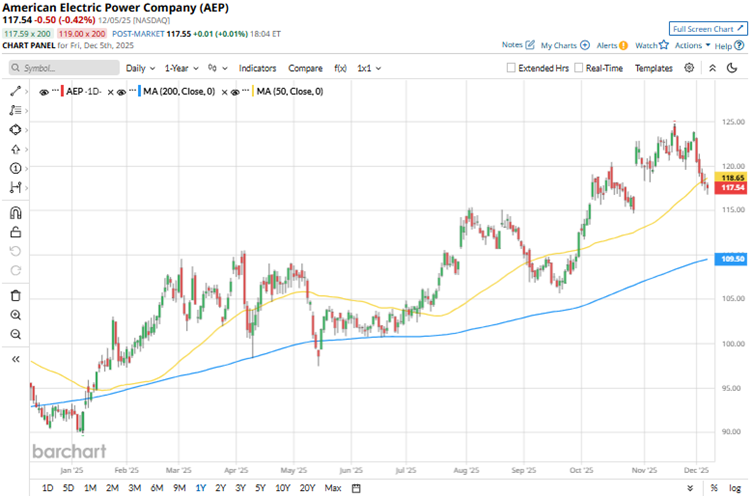The height and width of the screenshot is (496, 752).
Task: Expand the 1-Year period dropdown
Action: [181, 68]
